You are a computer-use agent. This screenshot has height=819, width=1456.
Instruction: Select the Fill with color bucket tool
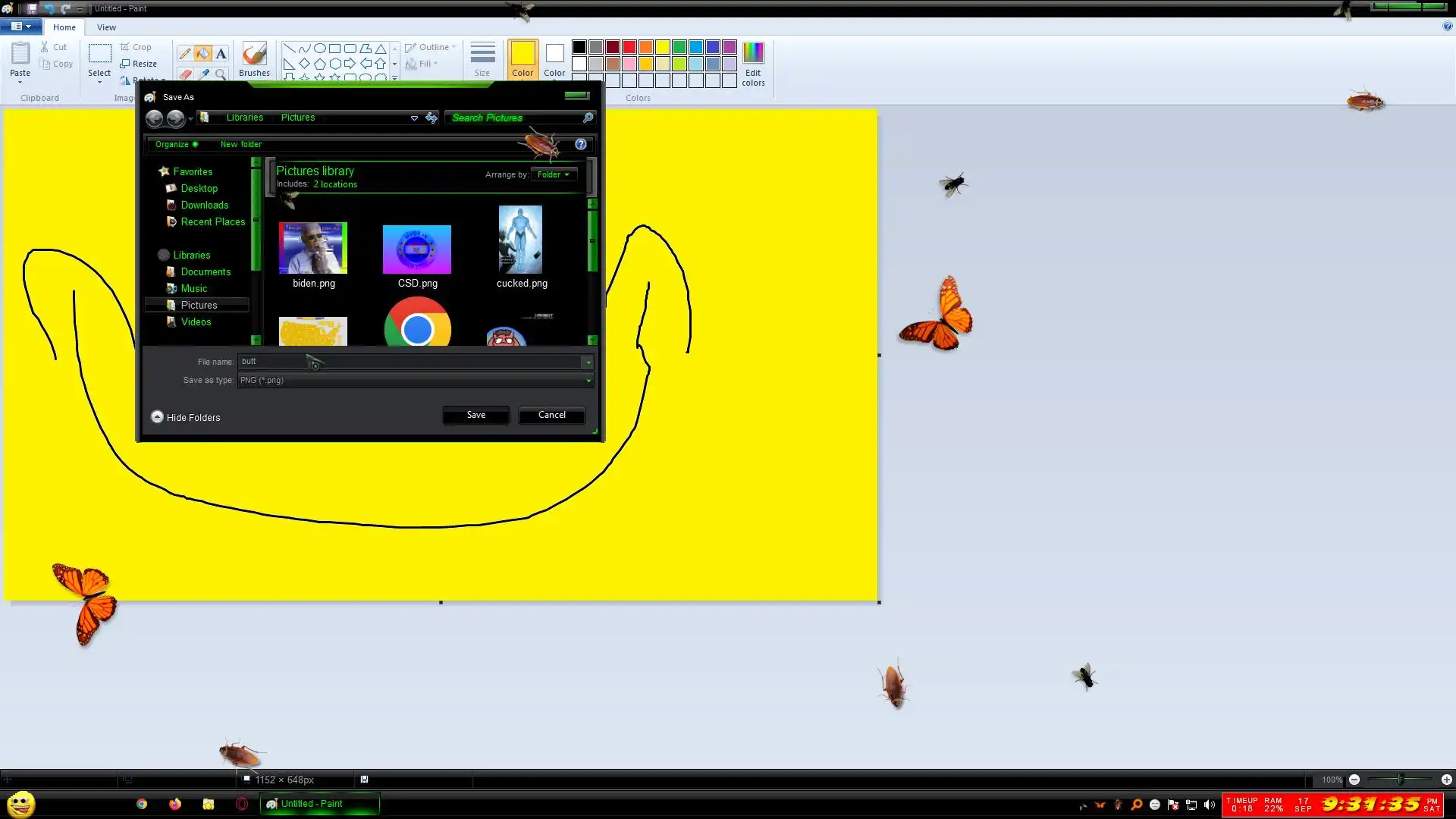[202, 53]
